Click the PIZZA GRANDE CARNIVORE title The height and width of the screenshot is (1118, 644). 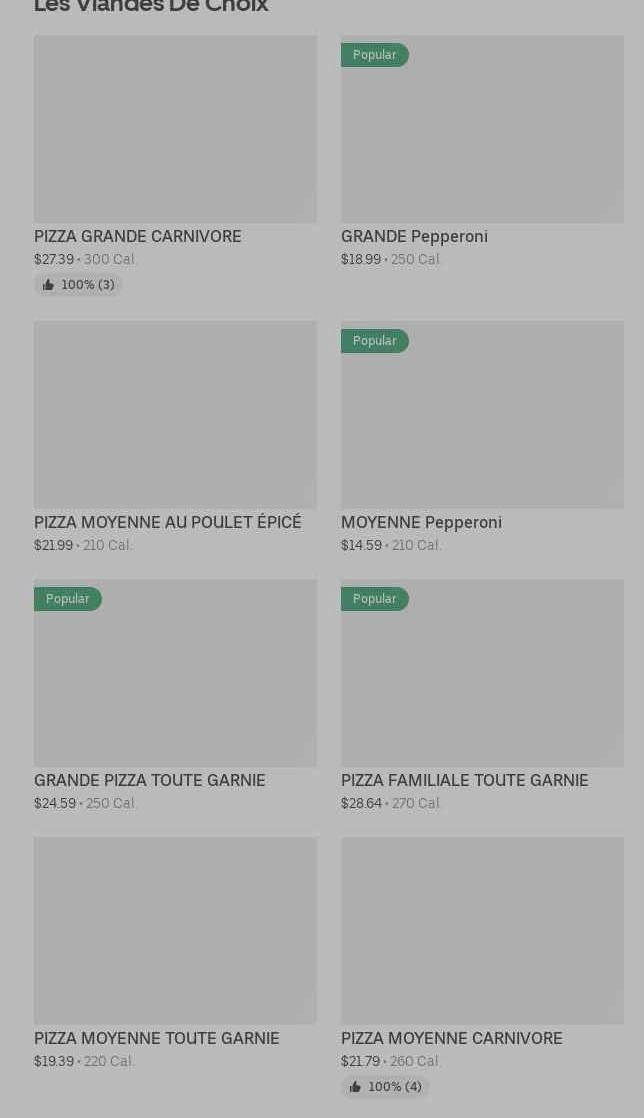pyautogui.click(x=137, y=236)
